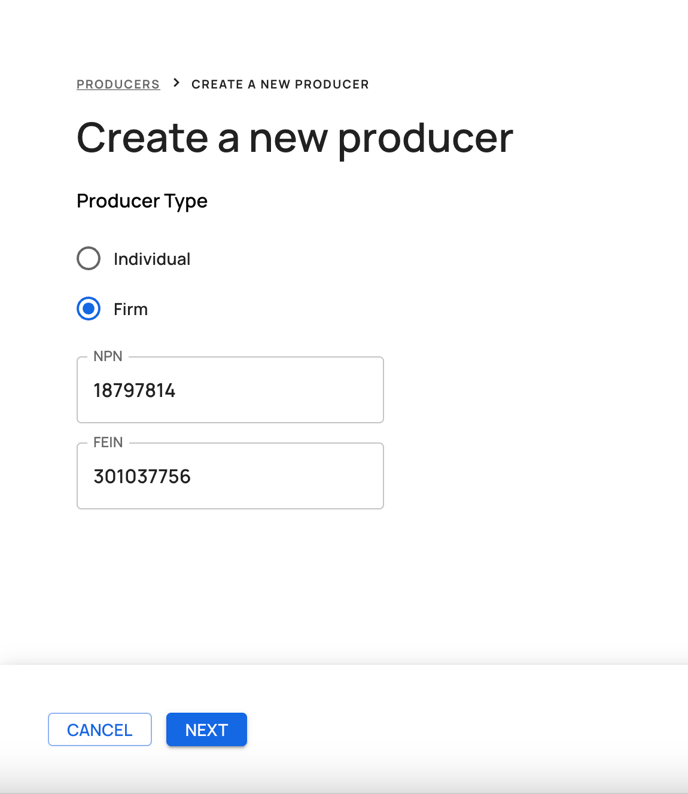
Task: Click the FEIN floating field label
Action: pyautogui.click(x=108, y=443)
